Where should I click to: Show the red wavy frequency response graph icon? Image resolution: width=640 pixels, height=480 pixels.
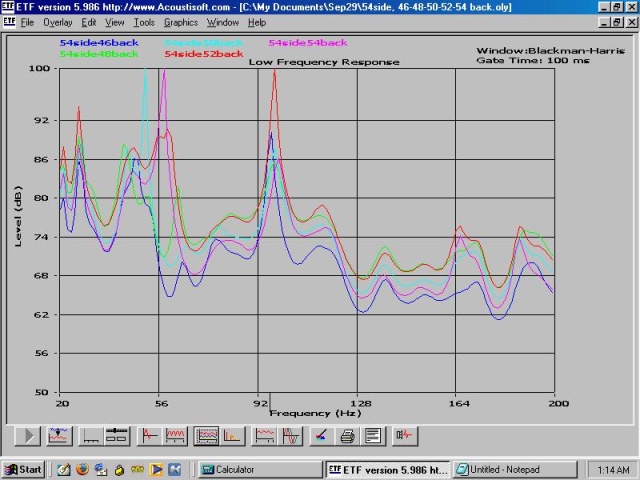pyautogui.click(x=175, y=436)
